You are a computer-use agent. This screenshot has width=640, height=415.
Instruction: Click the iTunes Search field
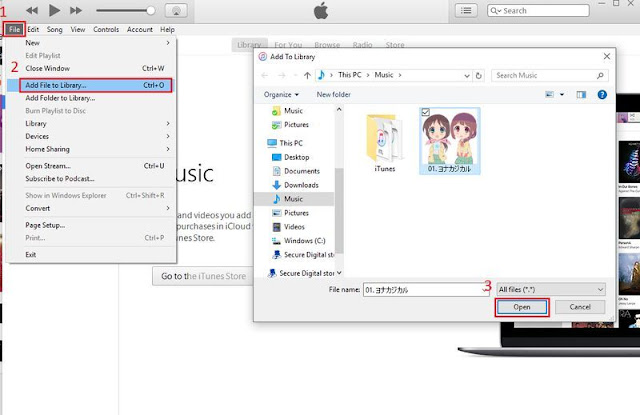538,11
